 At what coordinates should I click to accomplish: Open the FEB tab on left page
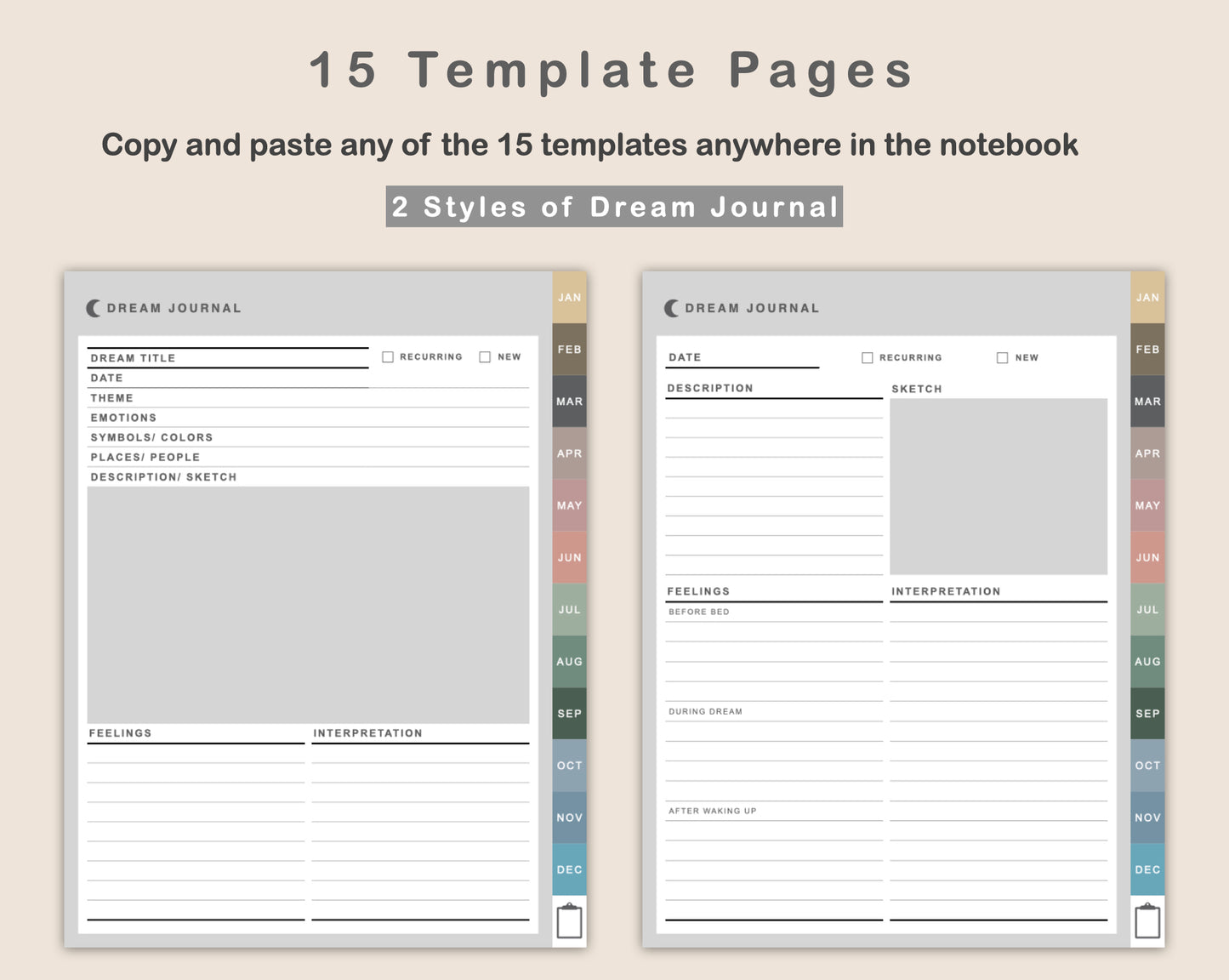pos(569,350)
